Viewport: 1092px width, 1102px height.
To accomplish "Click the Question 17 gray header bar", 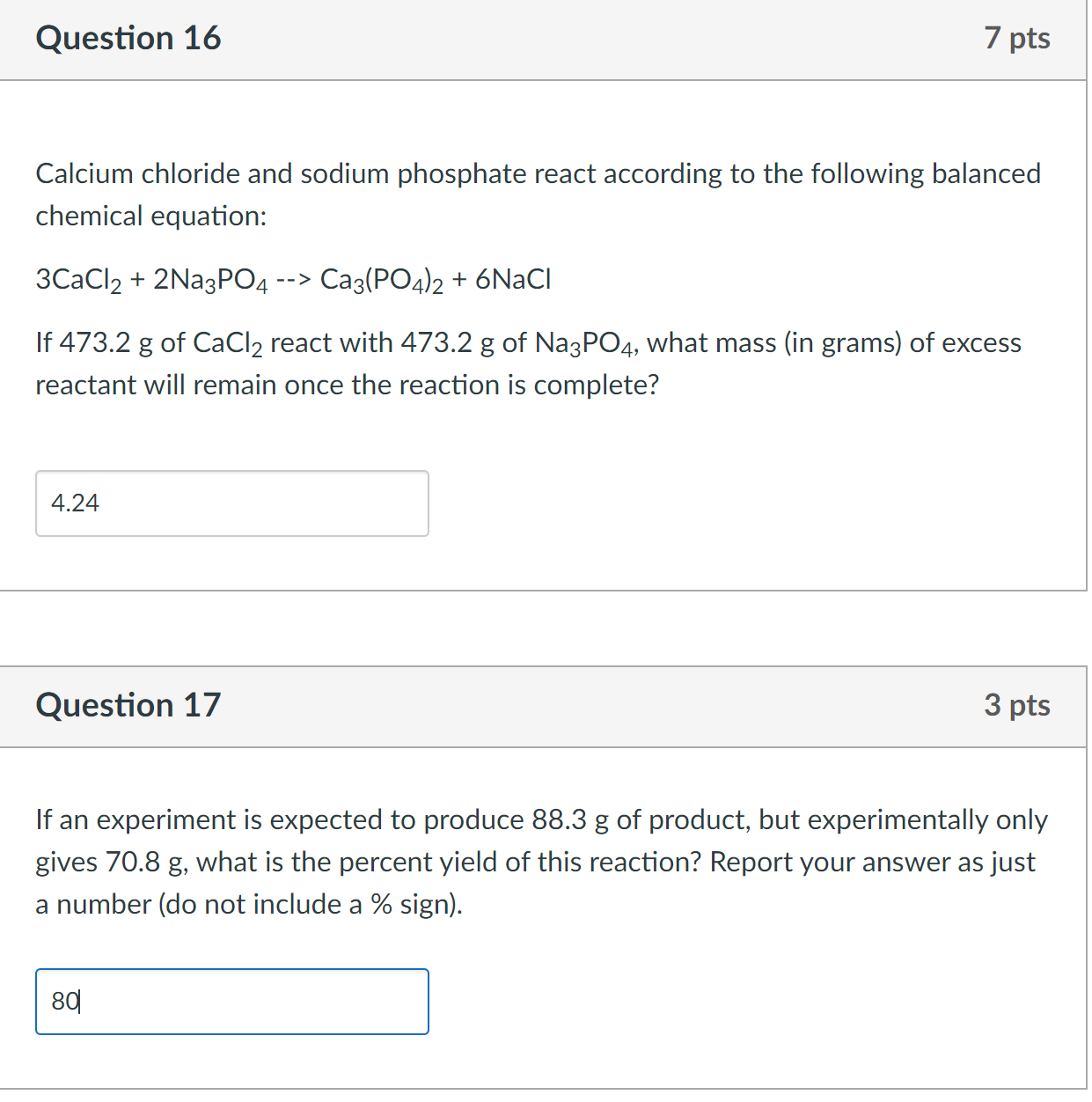I will [x=544, y=704].
